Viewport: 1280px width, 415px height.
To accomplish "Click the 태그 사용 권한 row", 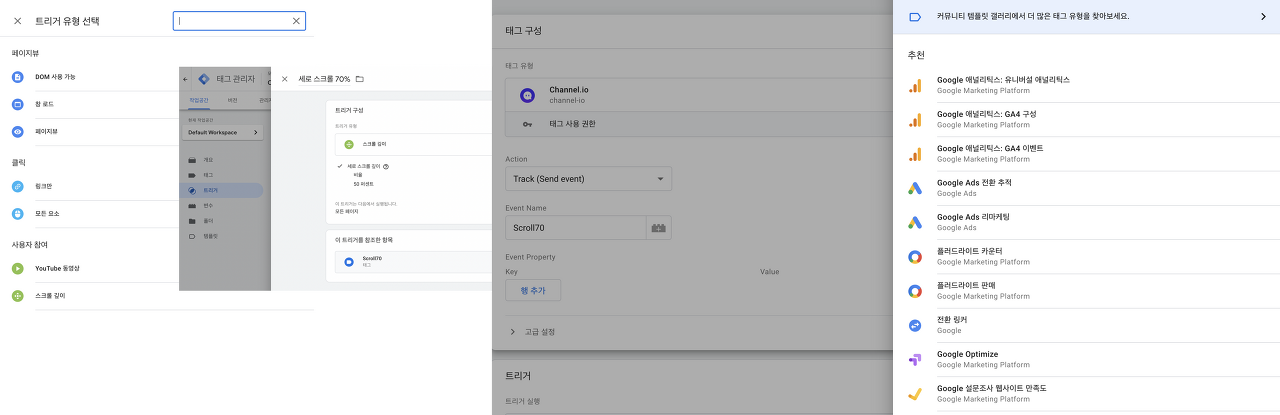I will tap(698, 125).
